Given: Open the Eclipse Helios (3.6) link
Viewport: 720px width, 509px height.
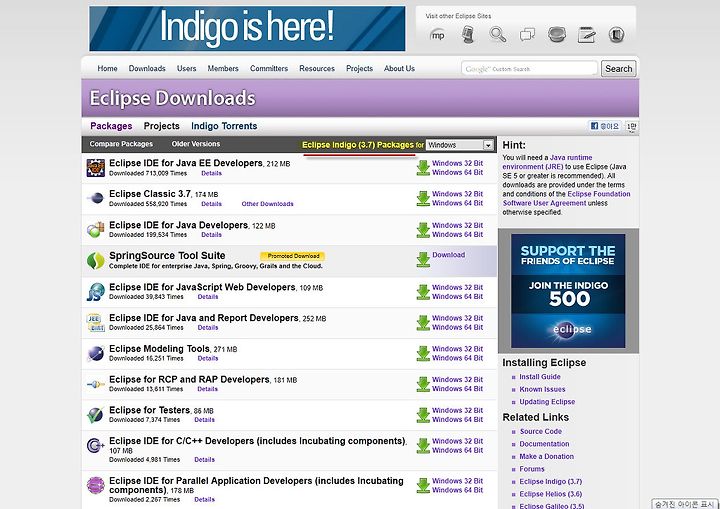Looking at the screenshot, I should tap(551, 494).
